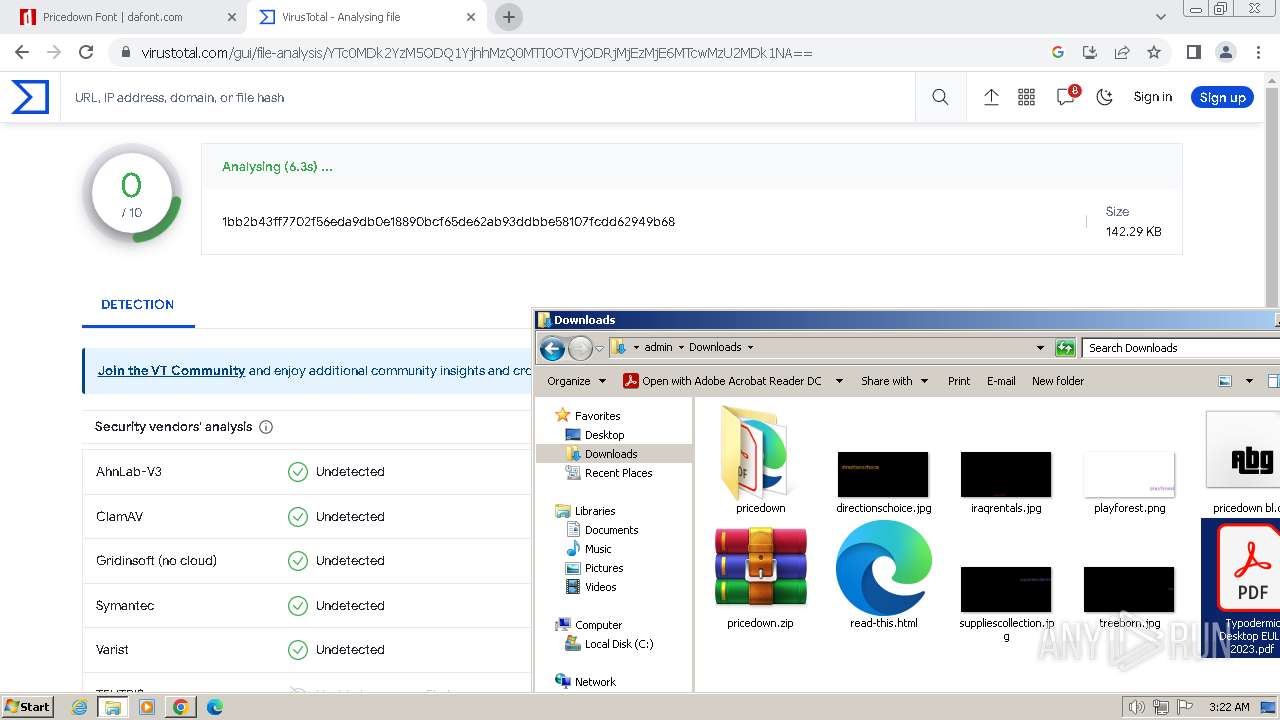Click the 0/10 detection score gauge
This screenshot has height=720, width=1280.
point(132,195)
